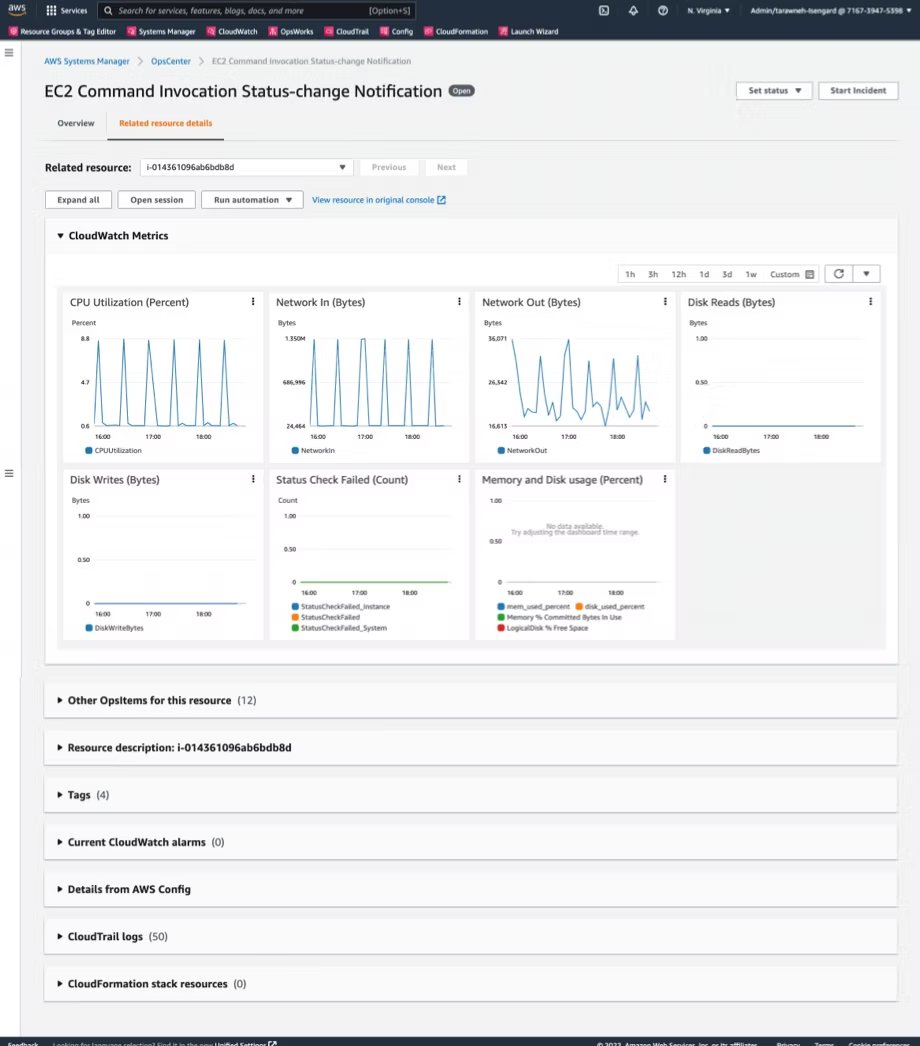Open the N. Virginia region selector
This screenshot has height=1046, width=920.
point(709,11)
